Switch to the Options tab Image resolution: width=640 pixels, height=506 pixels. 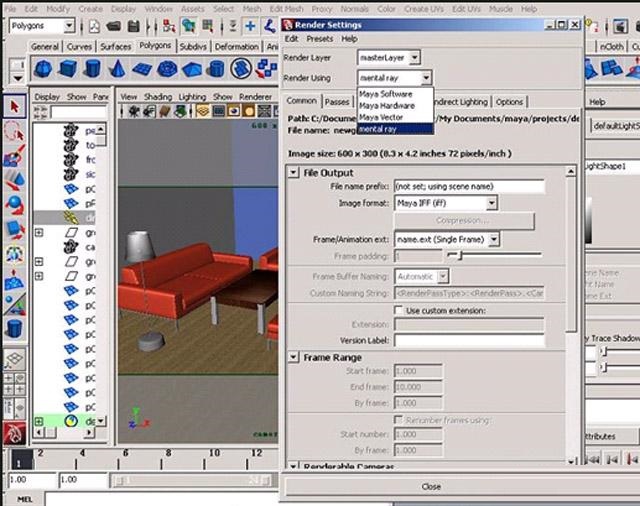point(509,102)
